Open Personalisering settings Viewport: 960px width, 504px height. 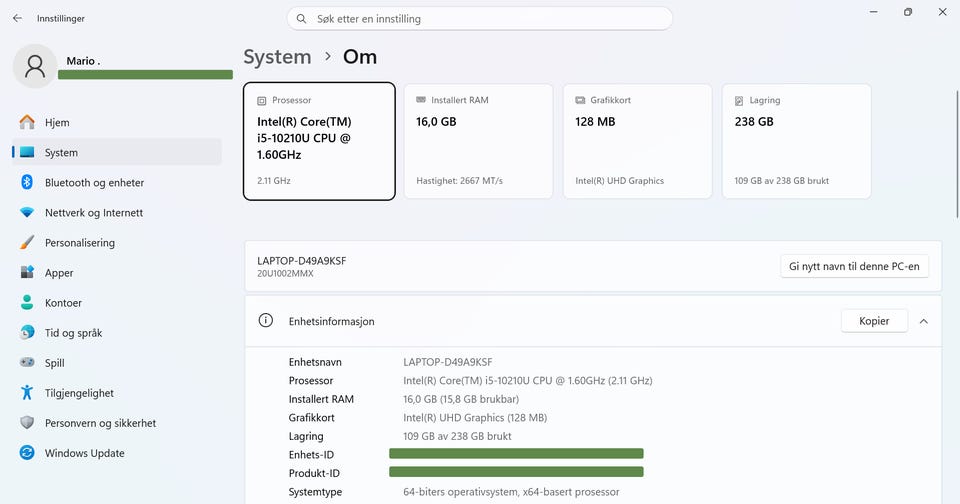coord(116,242)
